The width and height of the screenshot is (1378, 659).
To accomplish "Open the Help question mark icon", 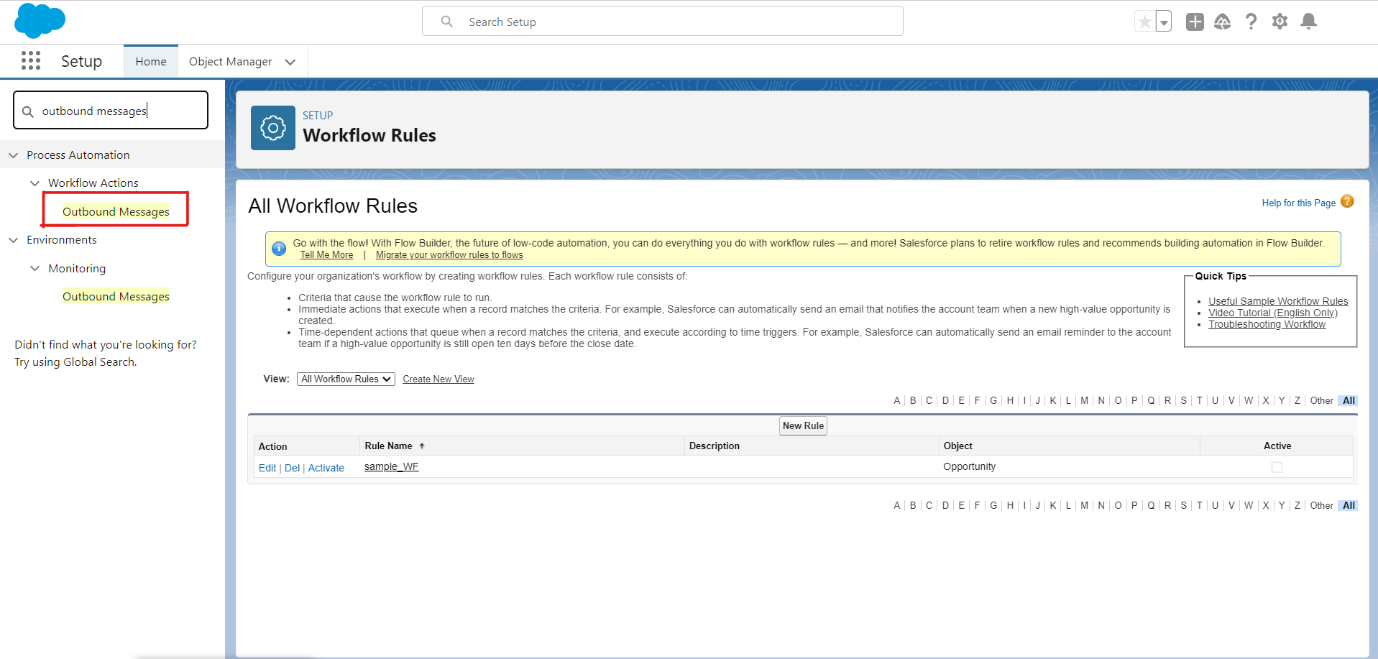I will coord(1251,22).
